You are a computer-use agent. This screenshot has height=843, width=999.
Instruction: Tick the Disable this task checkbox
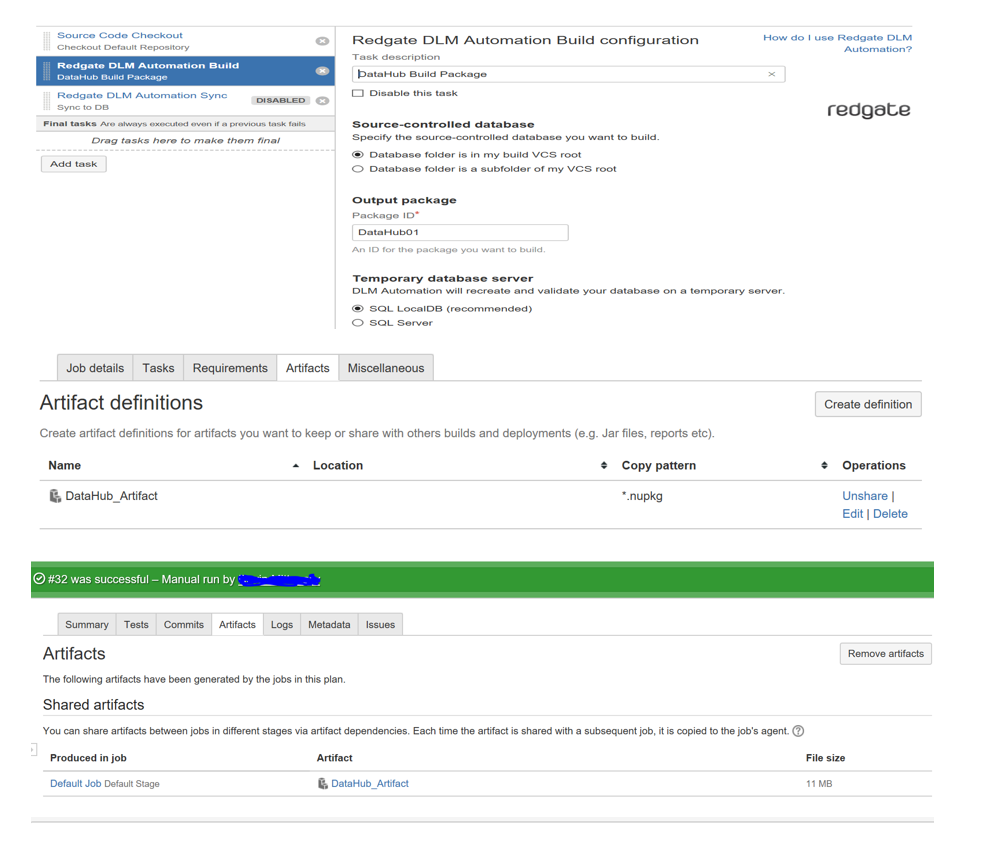pyautogui.click(x=358, y=93)
